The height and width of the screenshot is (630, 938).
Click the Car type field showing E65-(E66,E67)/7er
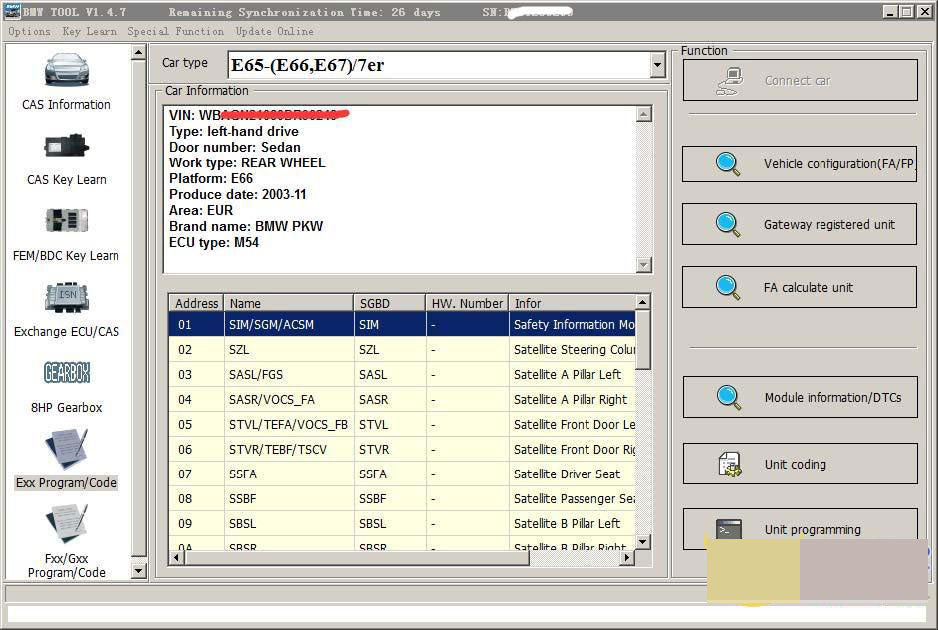440,65
